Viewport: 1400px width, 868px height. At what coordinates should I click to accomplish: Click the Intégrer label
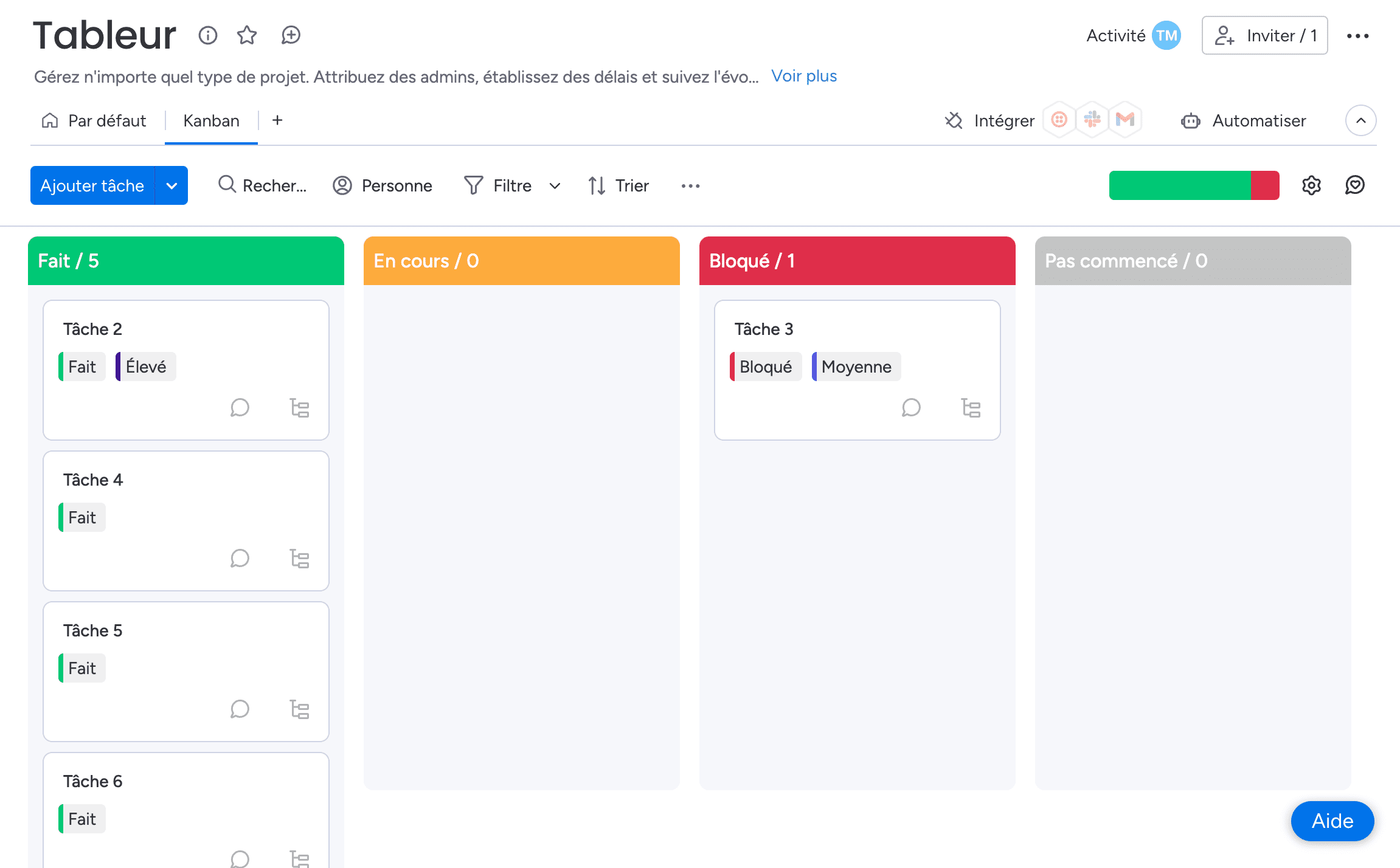click(x=1004, y=120)
